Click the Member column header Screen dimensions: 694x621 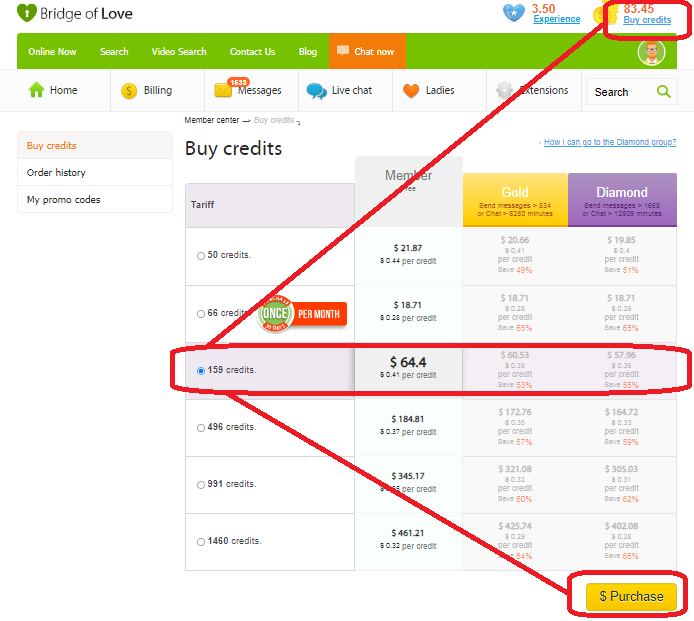pyautogui.click(x=409, y=192)
